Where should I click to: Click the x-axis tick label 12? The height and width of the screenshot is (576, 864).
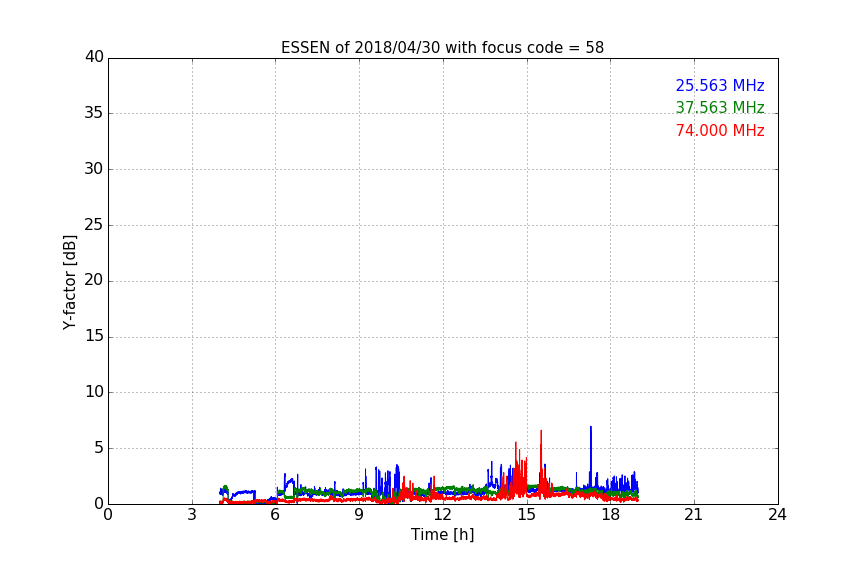pos(442,515)
